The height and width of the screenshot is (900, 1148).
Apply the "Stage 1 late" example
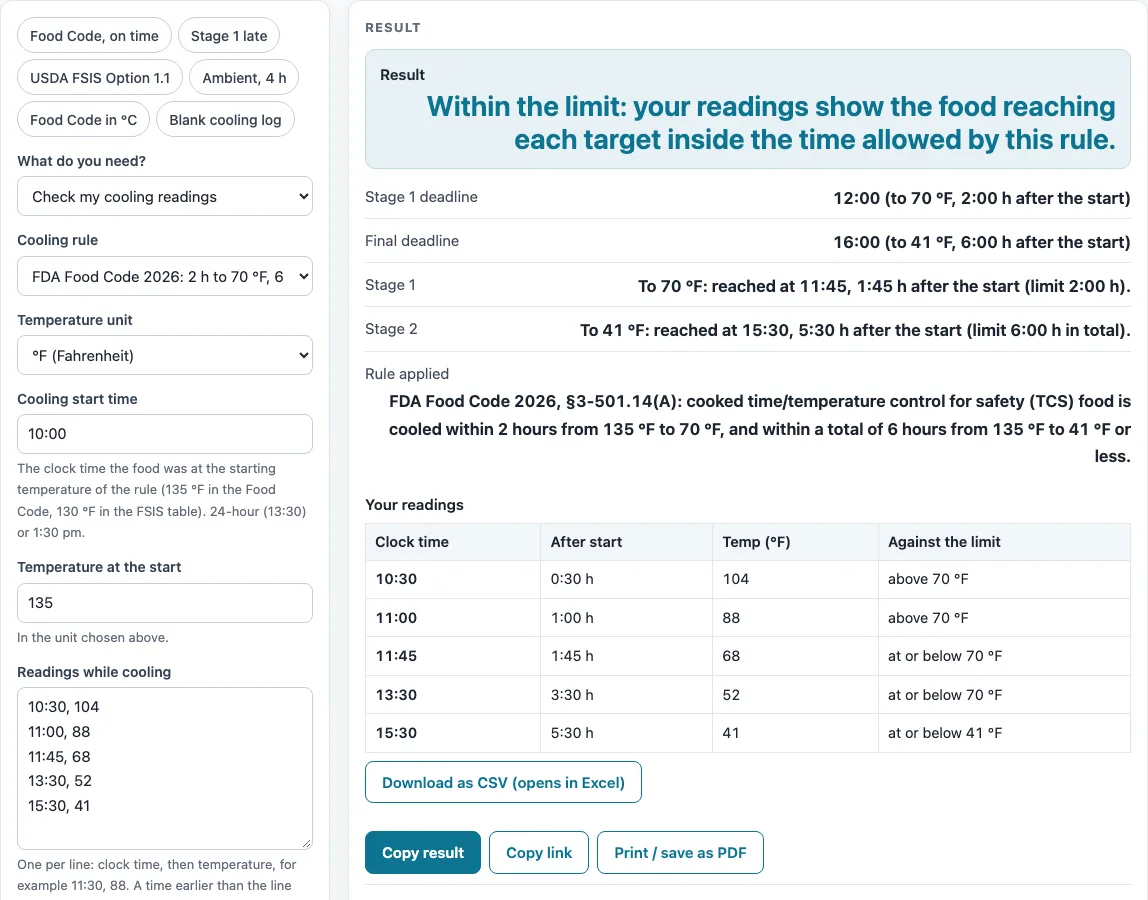229,36
